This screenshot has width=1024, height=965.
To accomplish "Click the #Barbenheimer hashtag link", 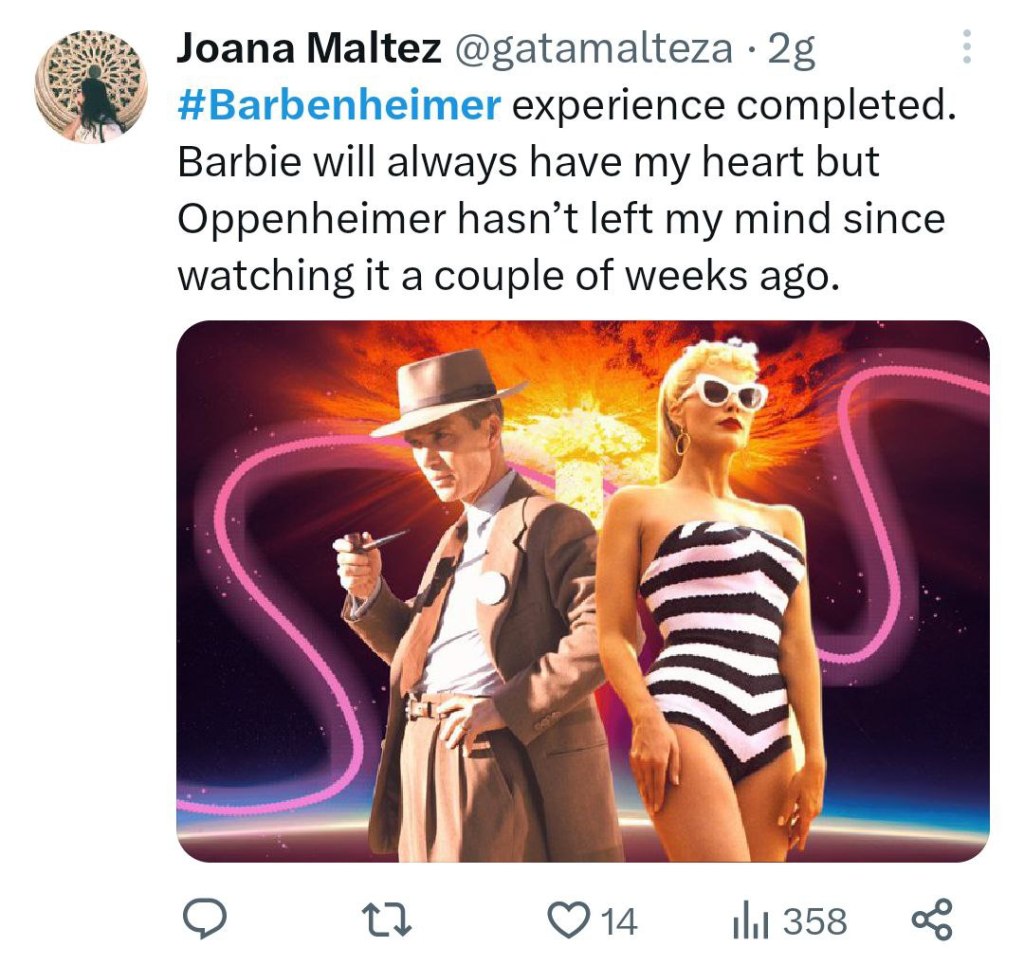I will 339,105.
